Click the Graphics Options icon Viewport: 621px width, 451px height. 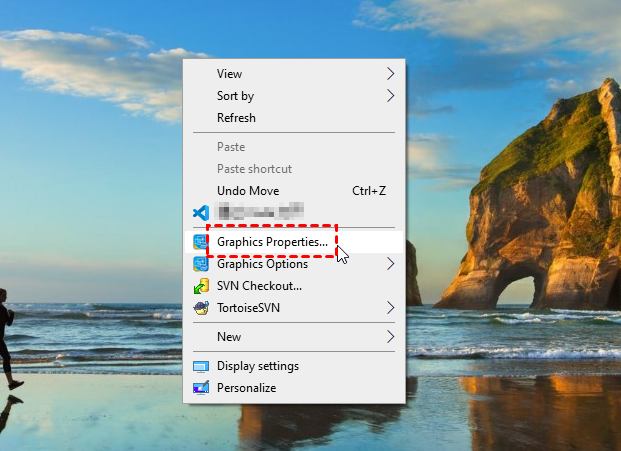(x=201, y=264)
